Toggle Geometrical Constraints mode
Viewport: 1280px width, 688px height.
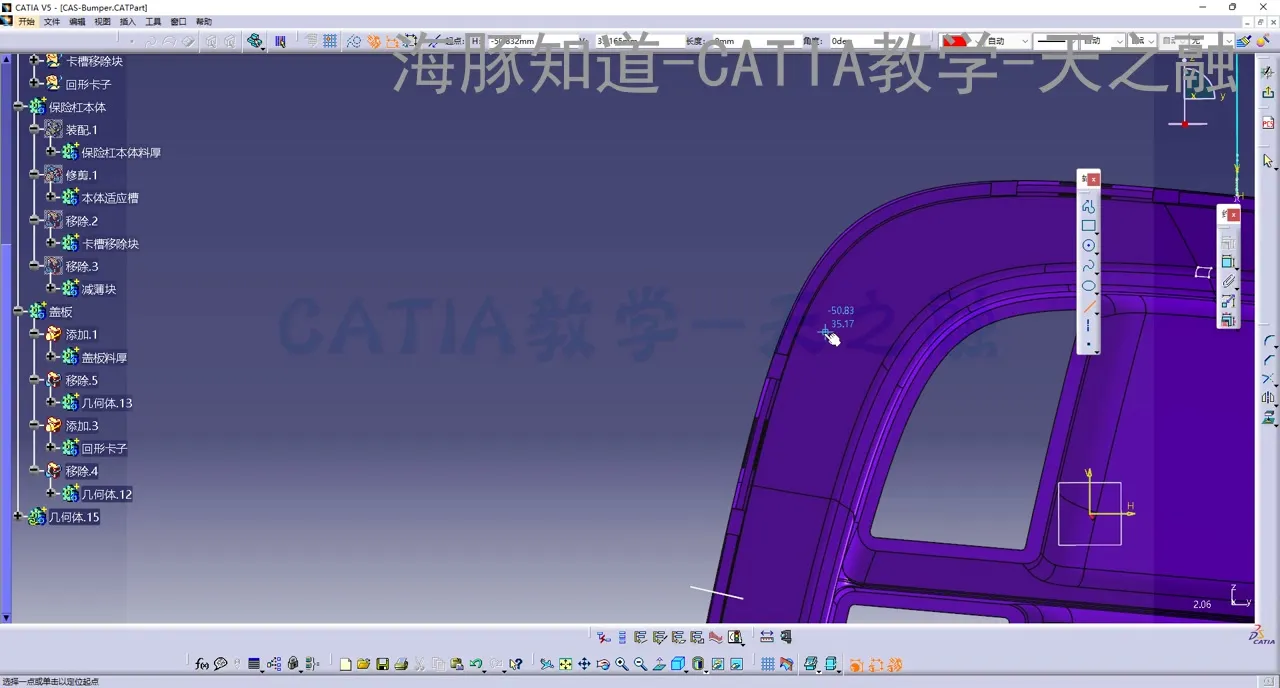(x=373, y=41)
